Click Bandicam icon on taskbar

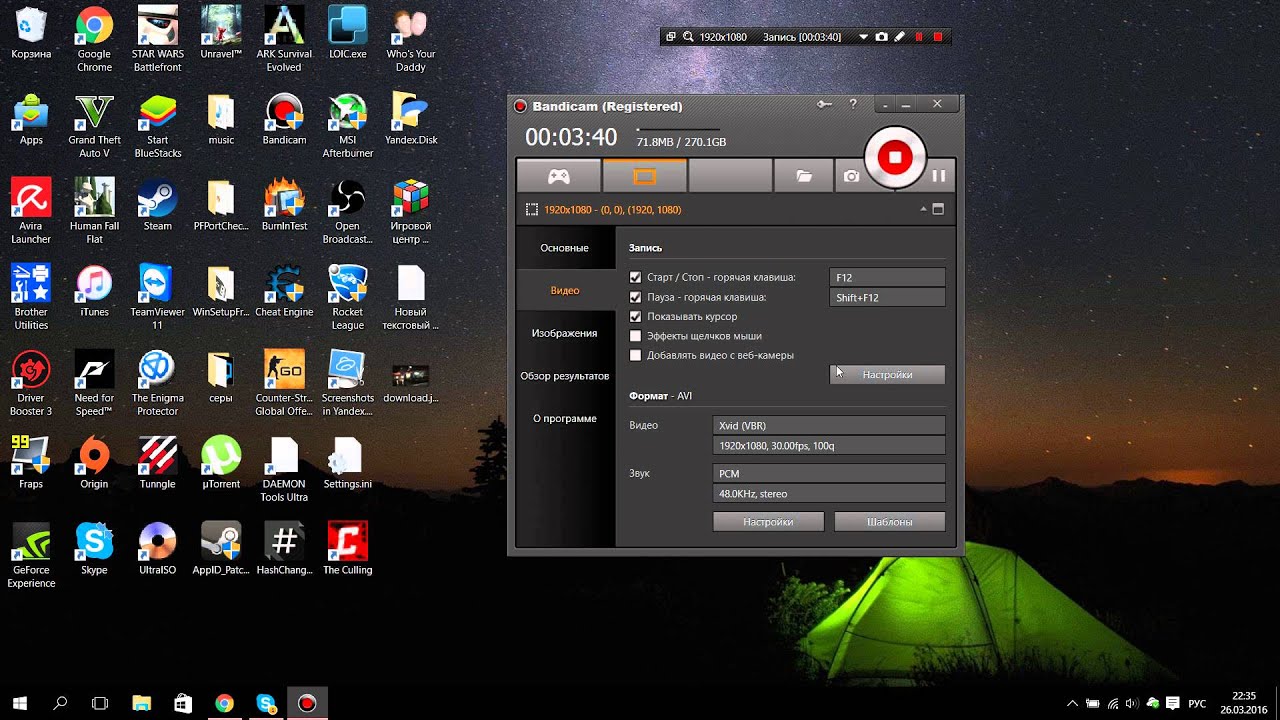[x=307, y=704]
